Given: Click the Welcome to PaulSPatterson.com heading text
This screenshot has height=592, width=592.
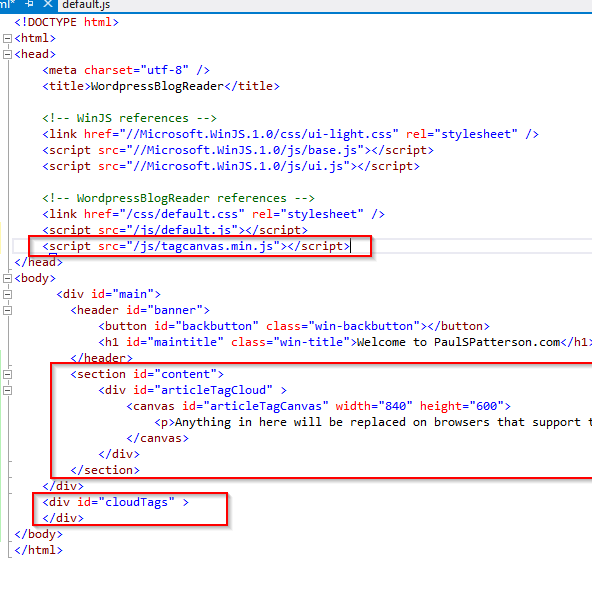Looking at the screenshot, I should pos(459,342).
